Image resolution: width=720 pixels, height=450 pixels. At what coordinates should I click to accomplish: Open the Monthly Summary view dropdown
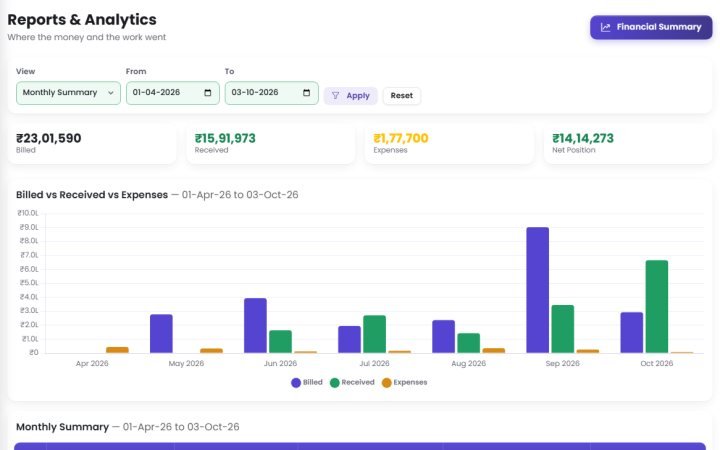[x=68, y=93]
